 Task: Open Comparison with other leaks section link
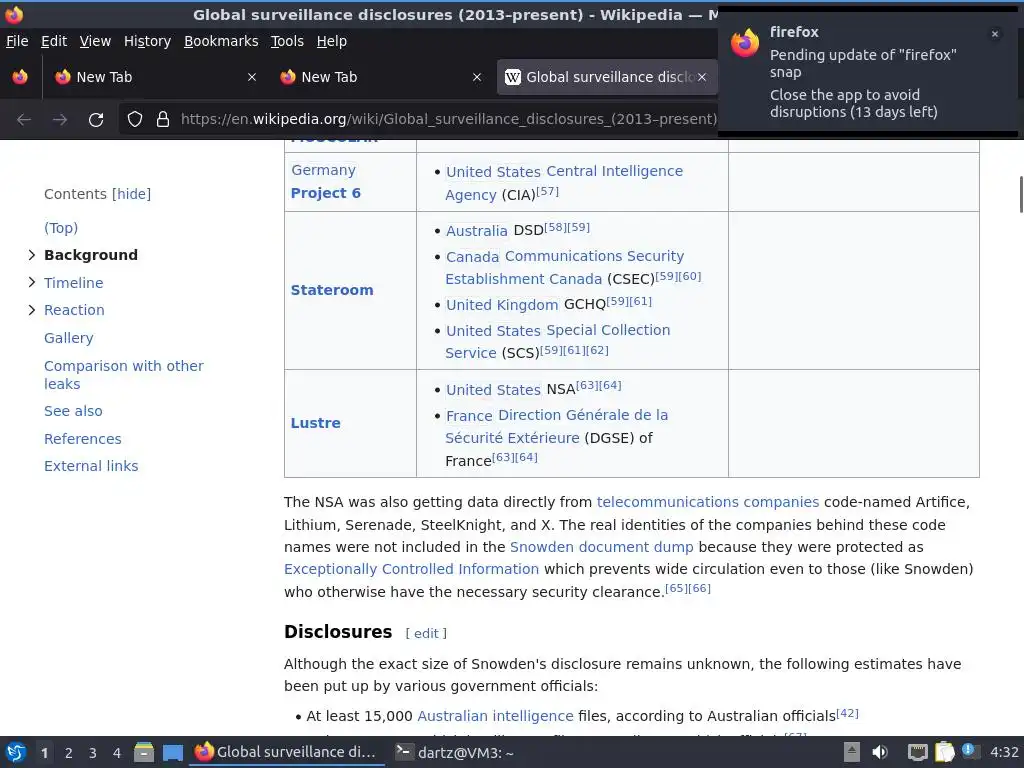pos(123,375)
